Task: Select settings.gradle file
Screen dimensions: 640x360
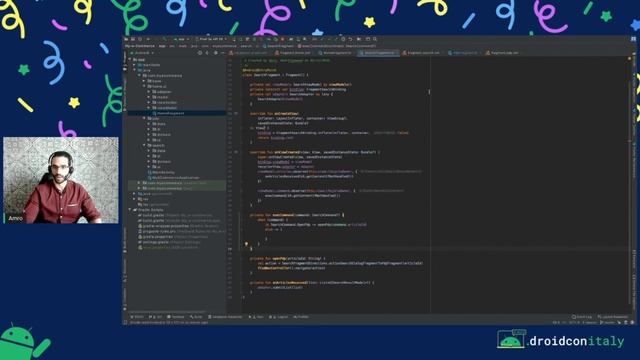Action: pyautogui.click(x=169, y=242)
